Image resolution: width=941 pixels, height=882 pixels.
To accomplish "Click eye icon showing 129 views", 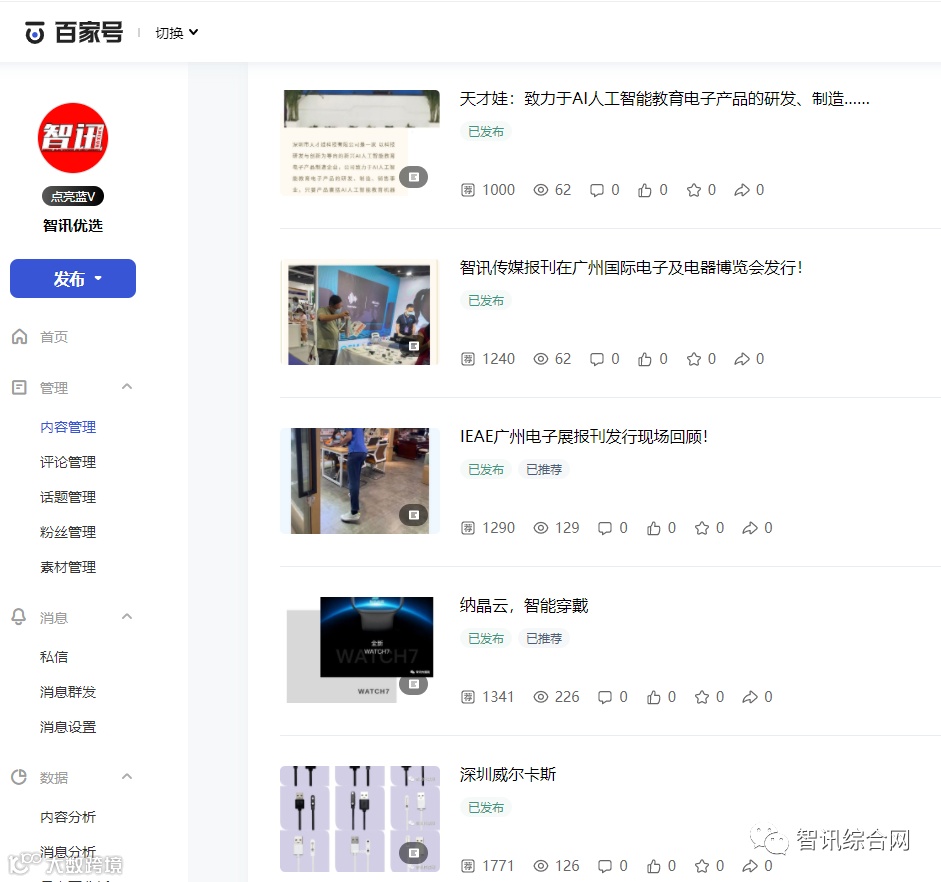I will (x=541, y=528).
